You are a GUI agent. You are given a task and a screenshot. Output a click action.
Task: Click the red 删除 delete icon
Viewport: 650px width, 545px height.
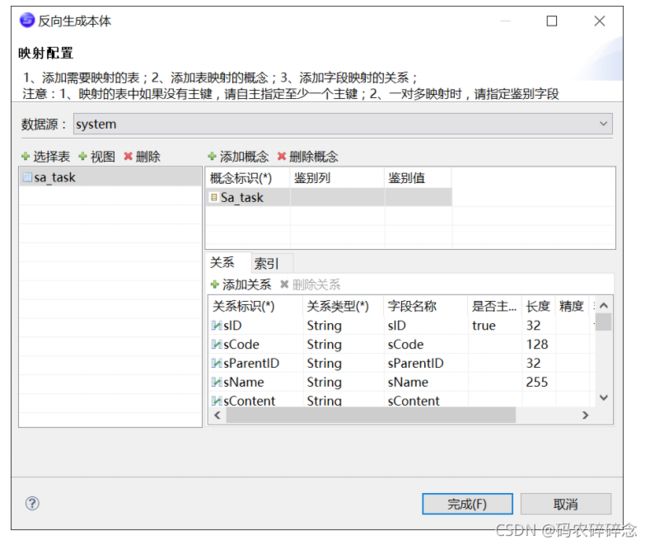(x=128, y=157)
